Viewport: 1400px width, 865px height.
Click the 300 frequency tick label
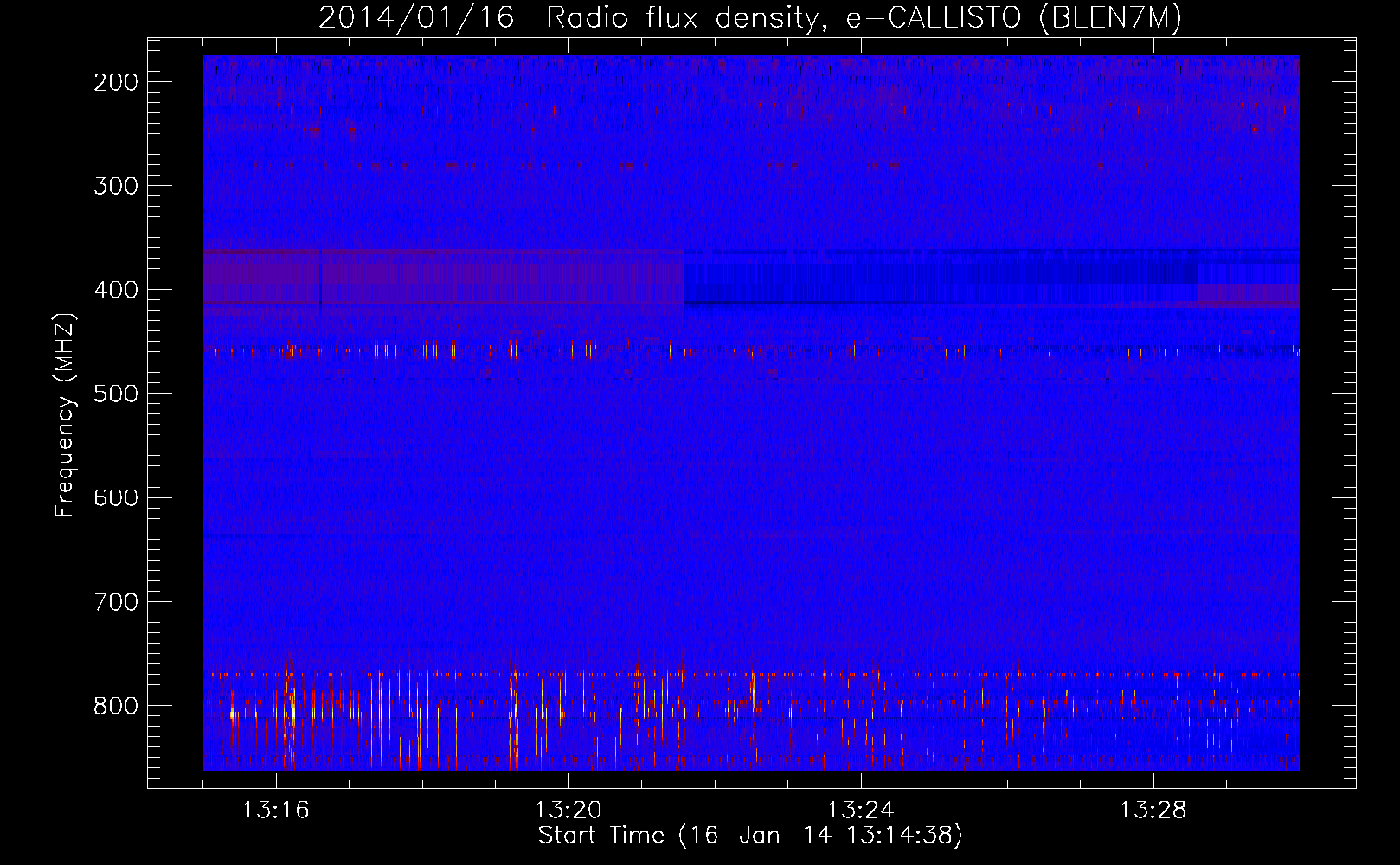[116, 186]
